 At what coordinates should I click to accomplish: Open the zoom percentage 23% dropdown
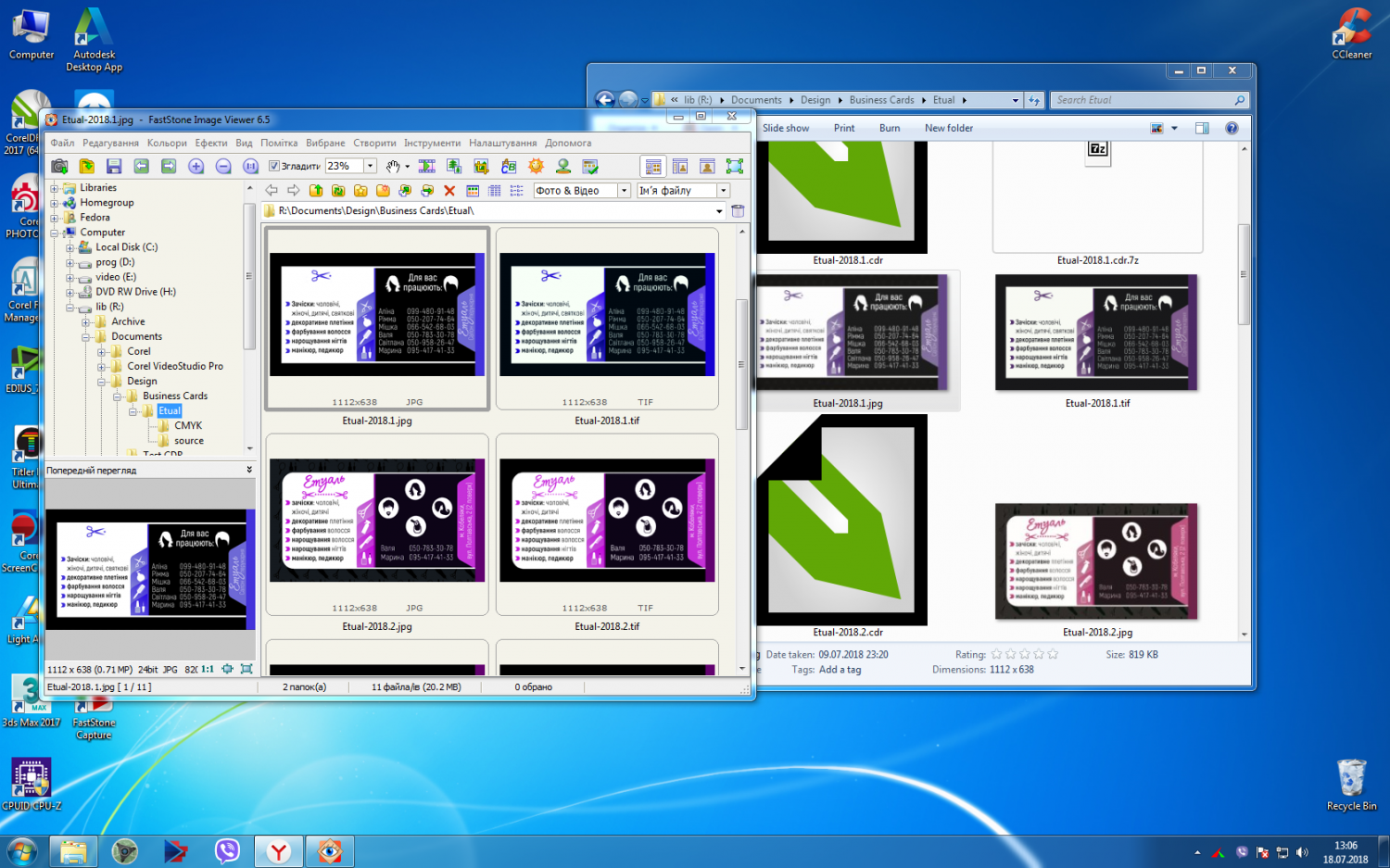tap(370, 167)
